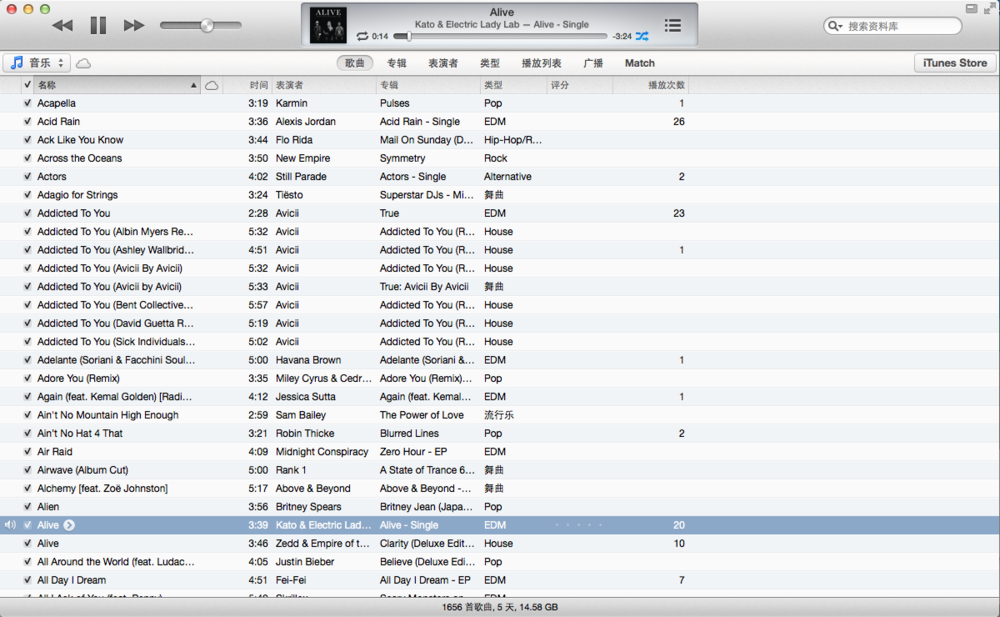Skip to next track with fast-forward button
The width and height of the screenshot is (1000, 617).
(x=134, y=26)
